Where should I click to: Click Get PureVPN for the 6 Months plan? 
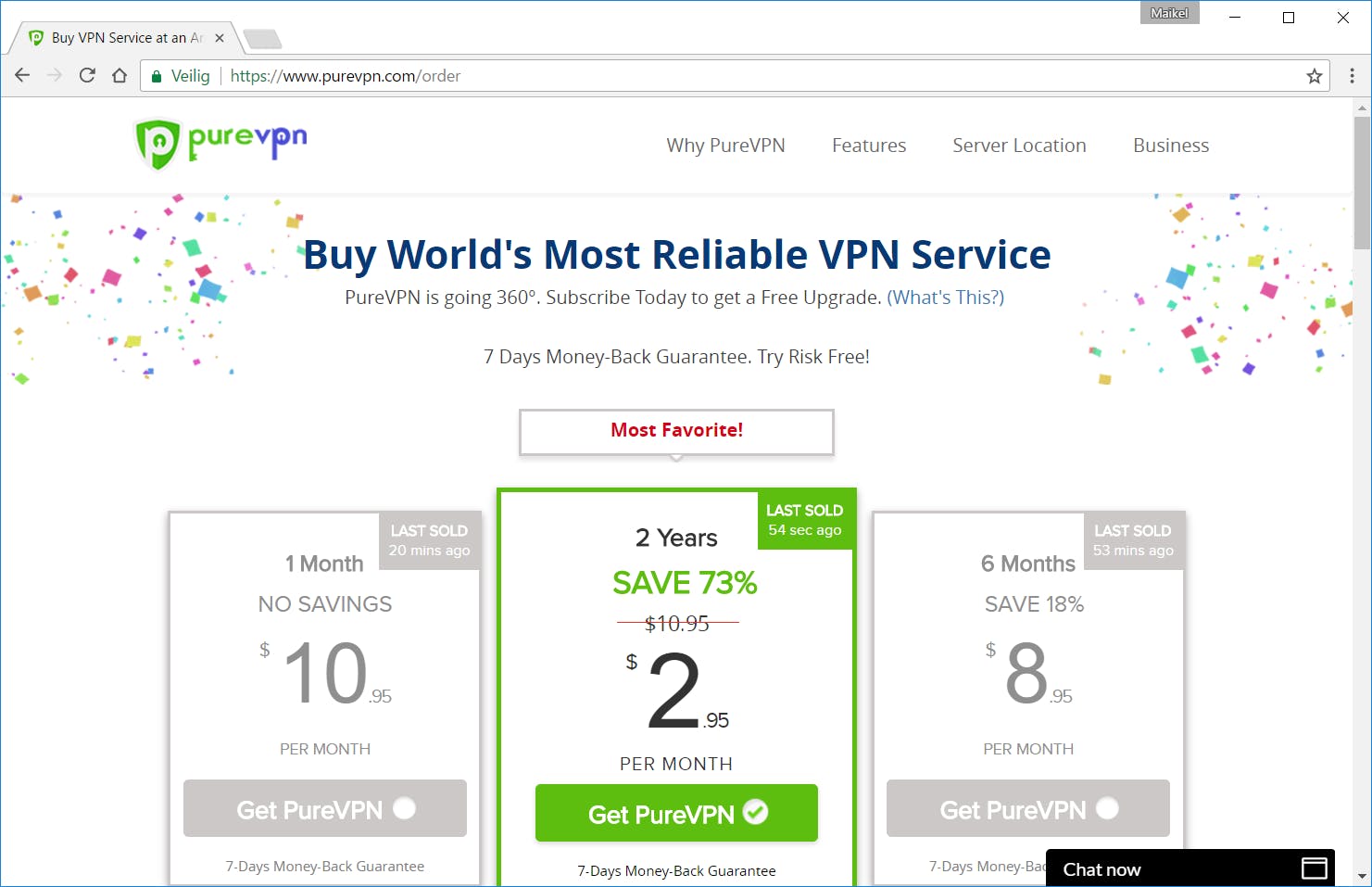pos(1028,809)
